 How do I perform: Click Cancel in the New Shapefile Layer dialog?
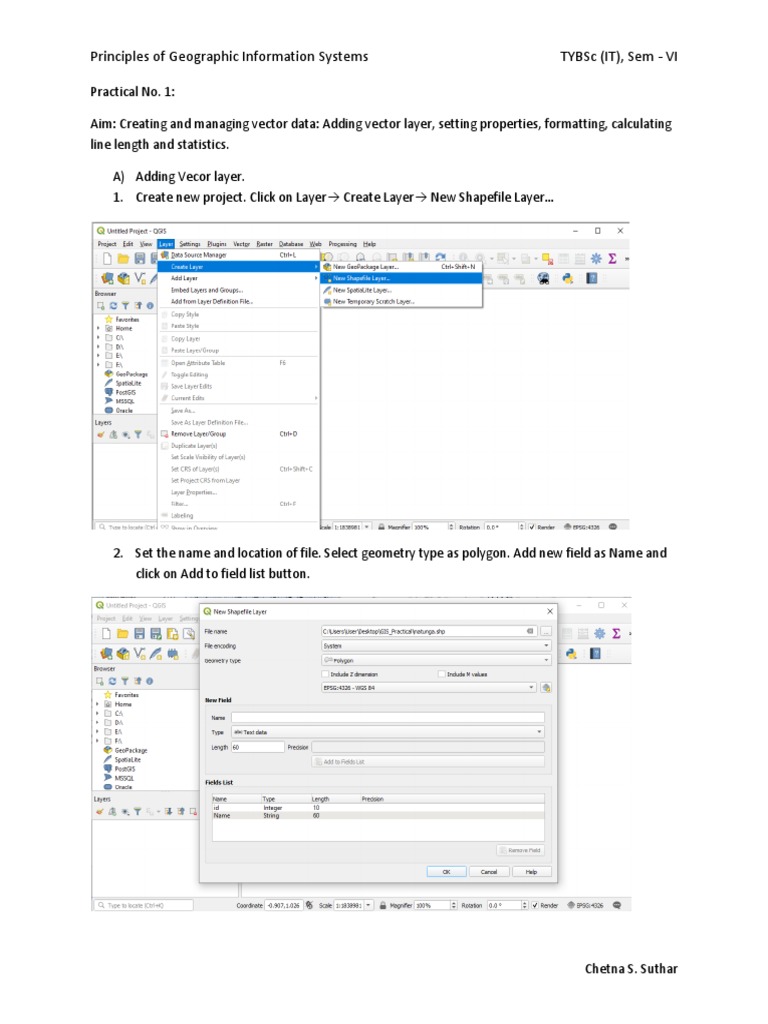click(489, 871)
